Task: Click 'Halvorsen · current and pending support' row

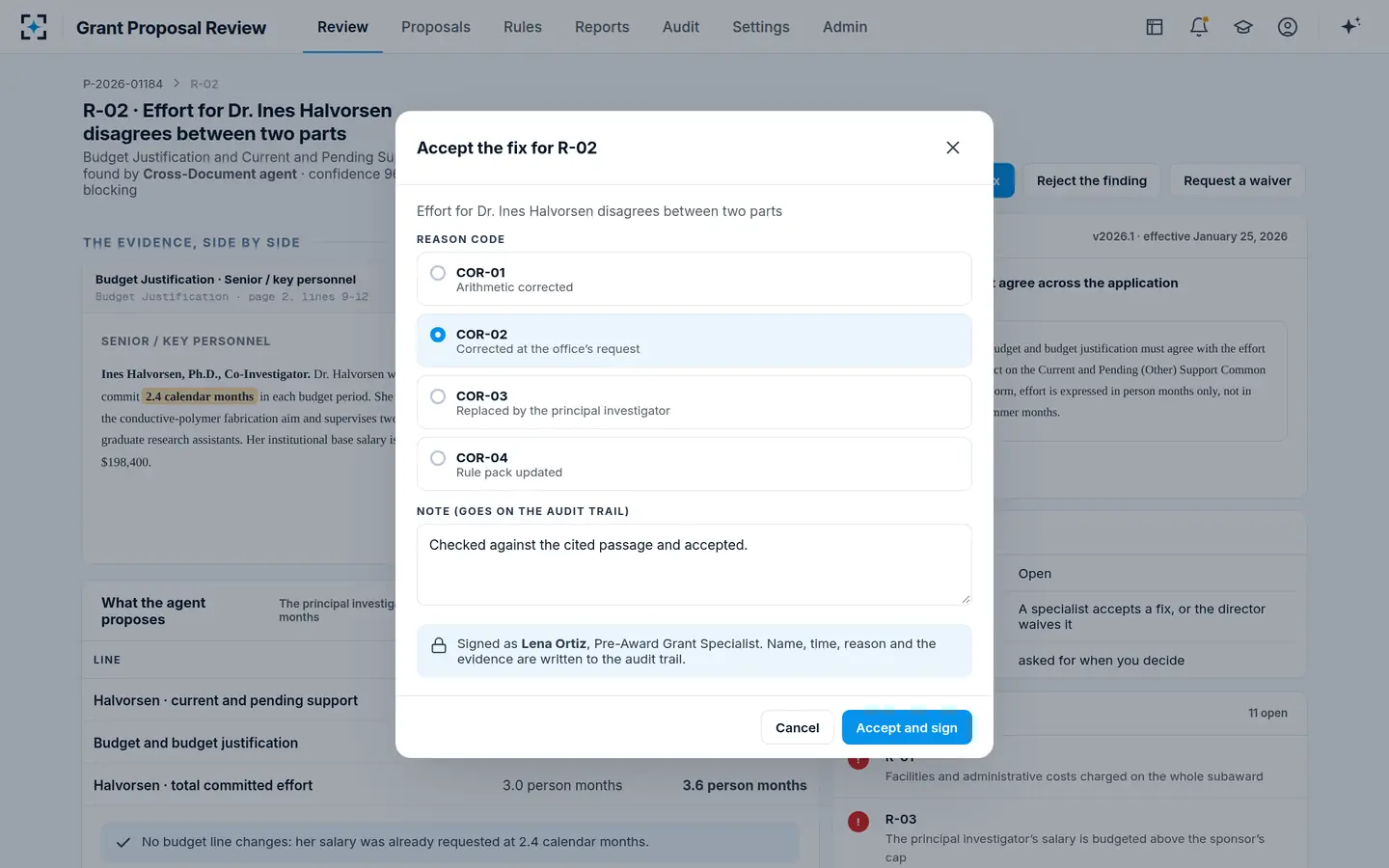Action: [x=451, y=700]
